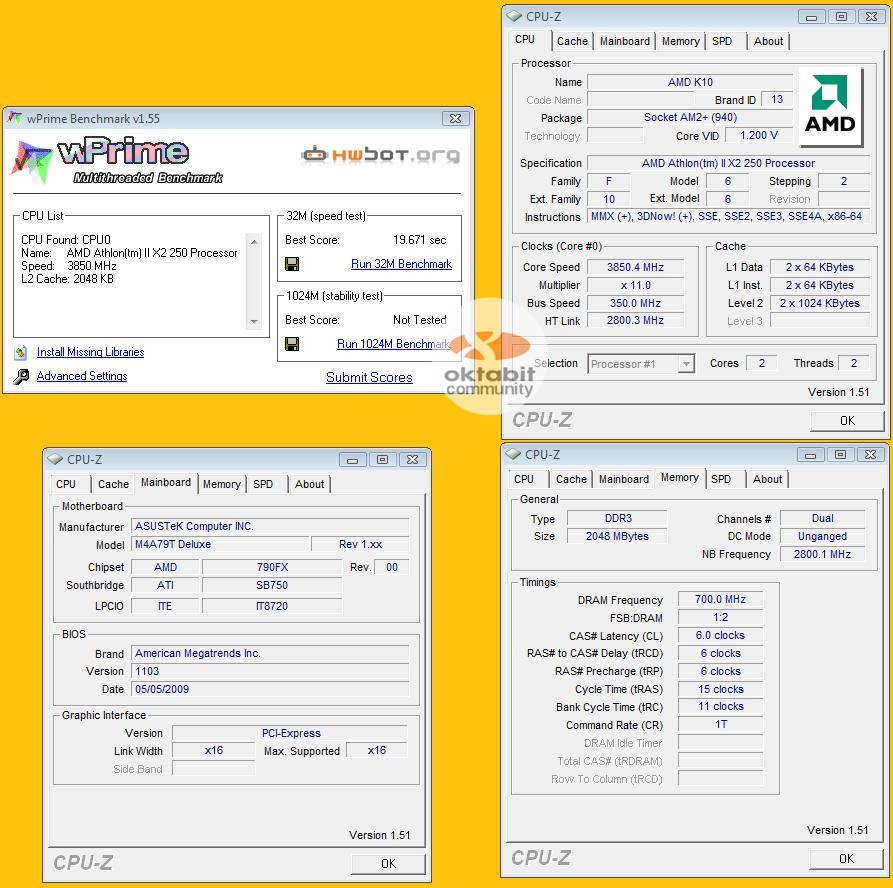Click Bus Speed value 350.0 MHz
Image resolution: width=893 pixels, height=888 pixels.
pyautogui.click(x=635, y=303)
